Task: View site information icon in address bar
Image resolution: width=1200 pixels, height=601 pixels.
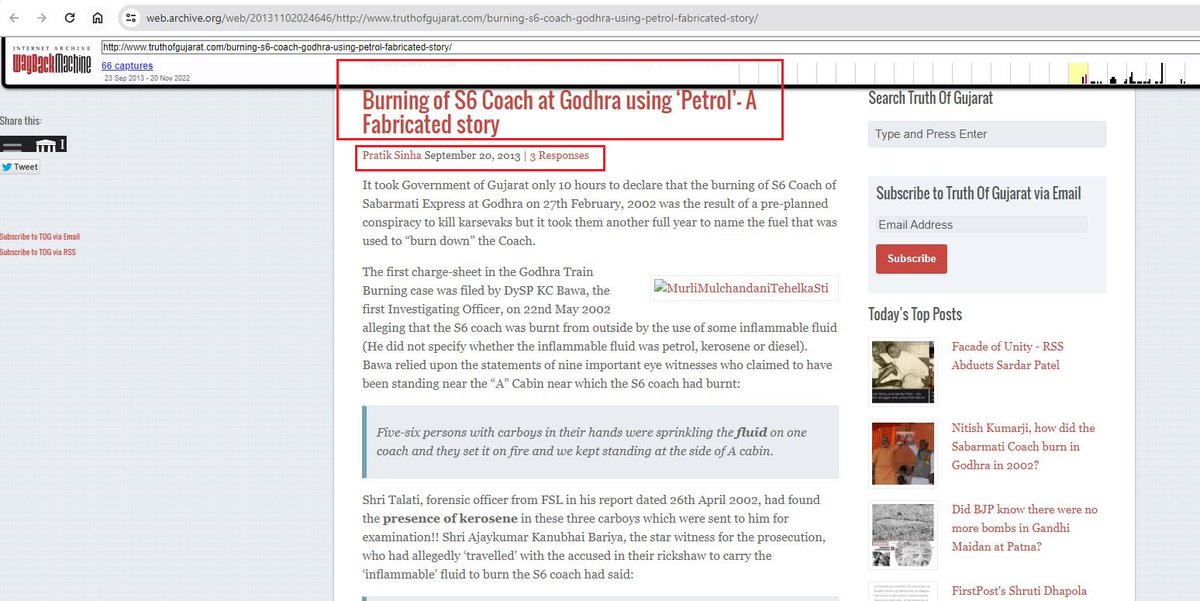Action: [x=132, y=18]
